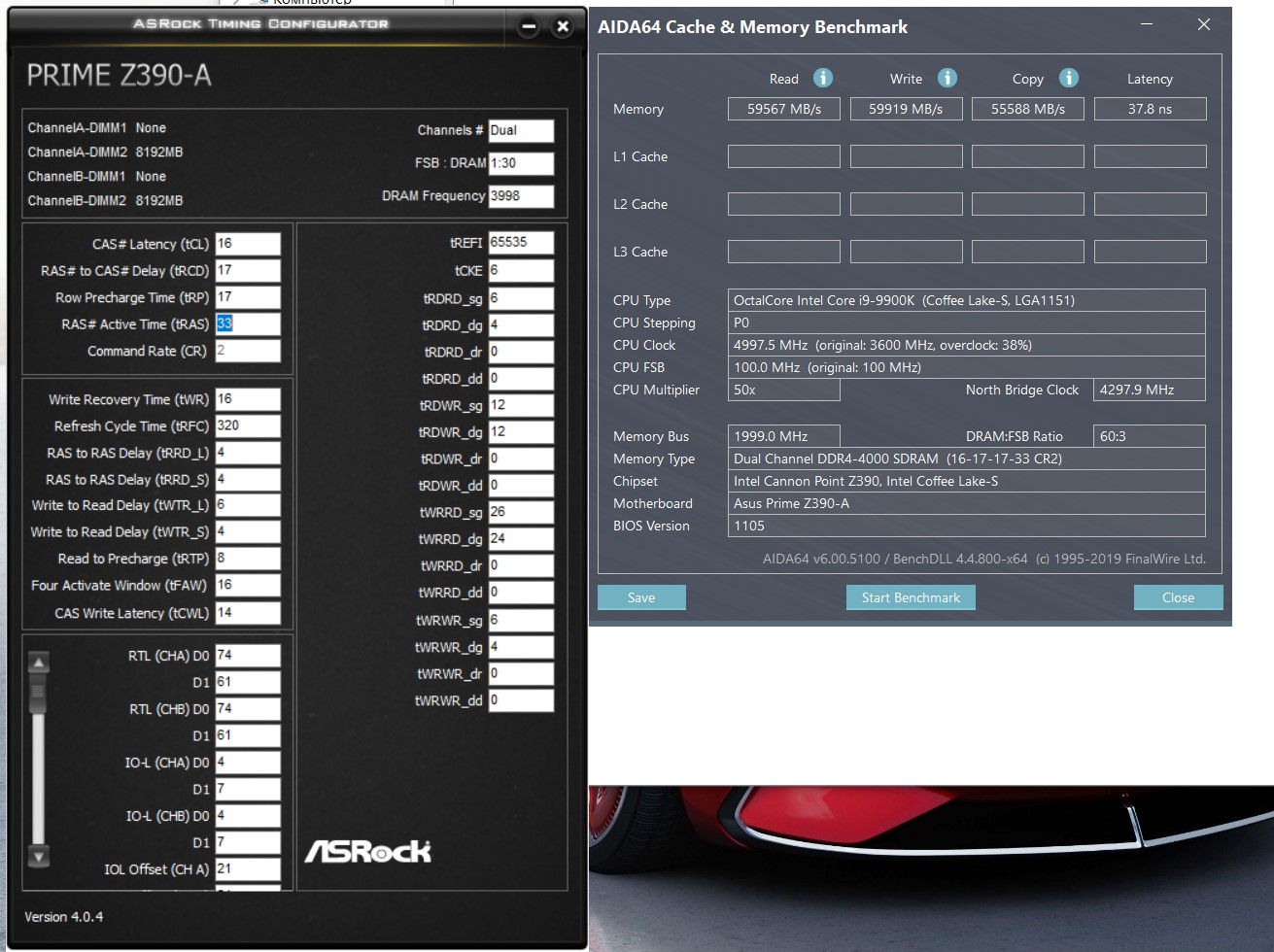Click the Write Recovery Time (tWR) field
Viewport: 1274px width, 952px height.
(248, 399)
